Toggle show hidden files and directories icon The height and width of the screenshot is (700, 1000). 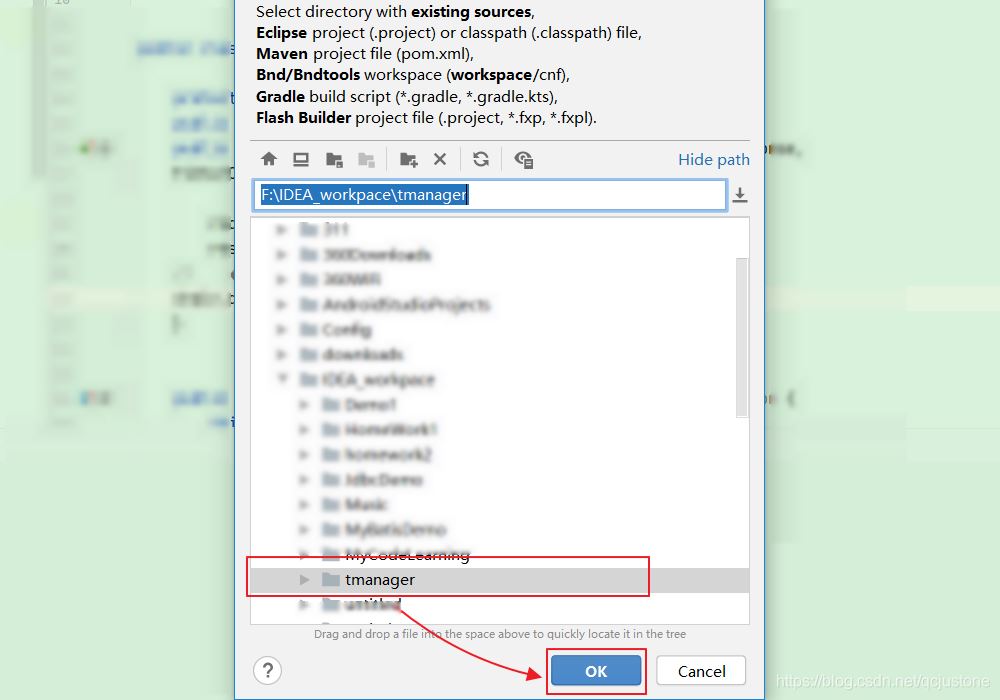tap(523, 159)
